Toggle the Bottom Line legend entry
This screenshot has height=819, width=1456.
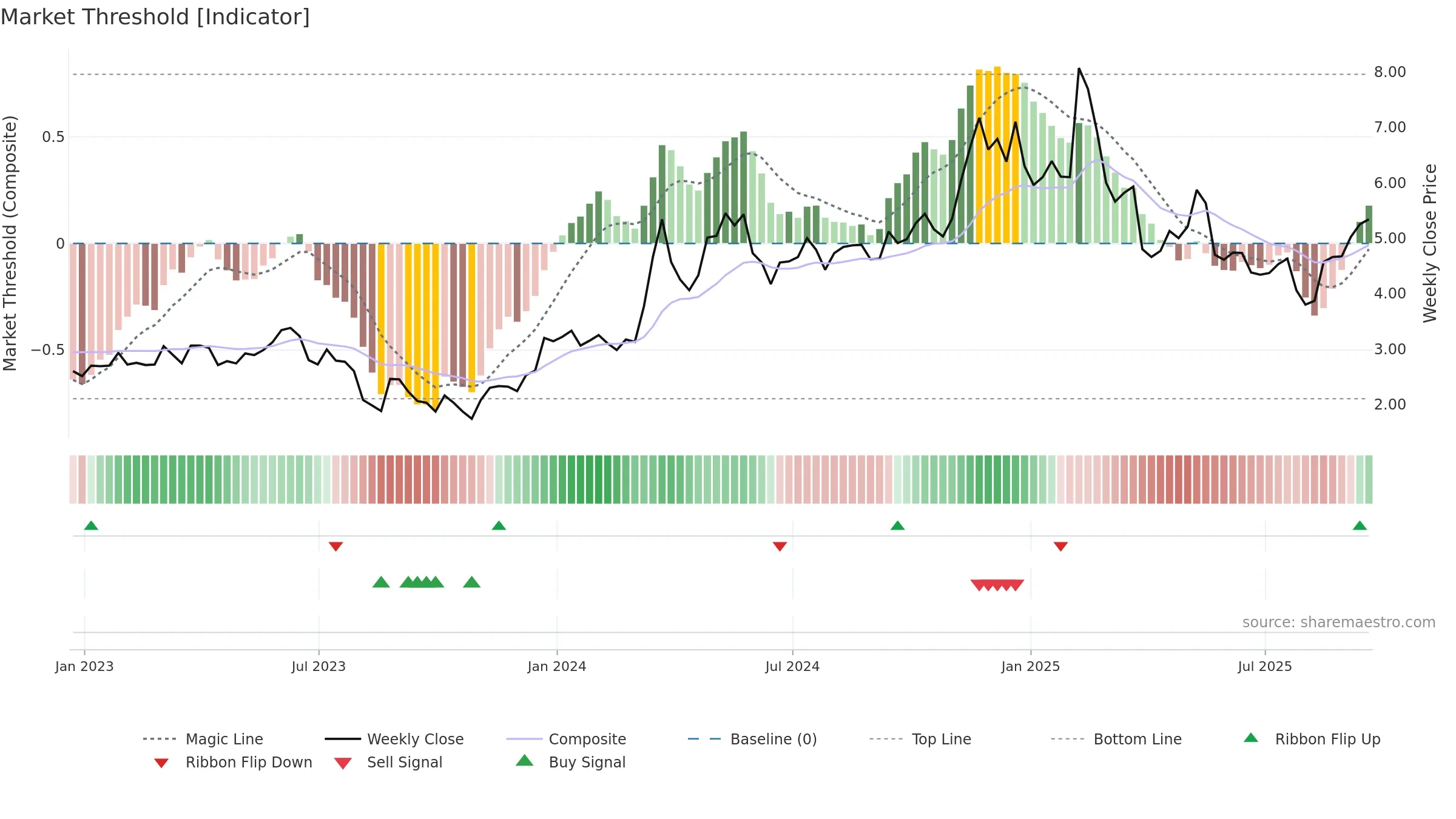(x=1116, y=739)
